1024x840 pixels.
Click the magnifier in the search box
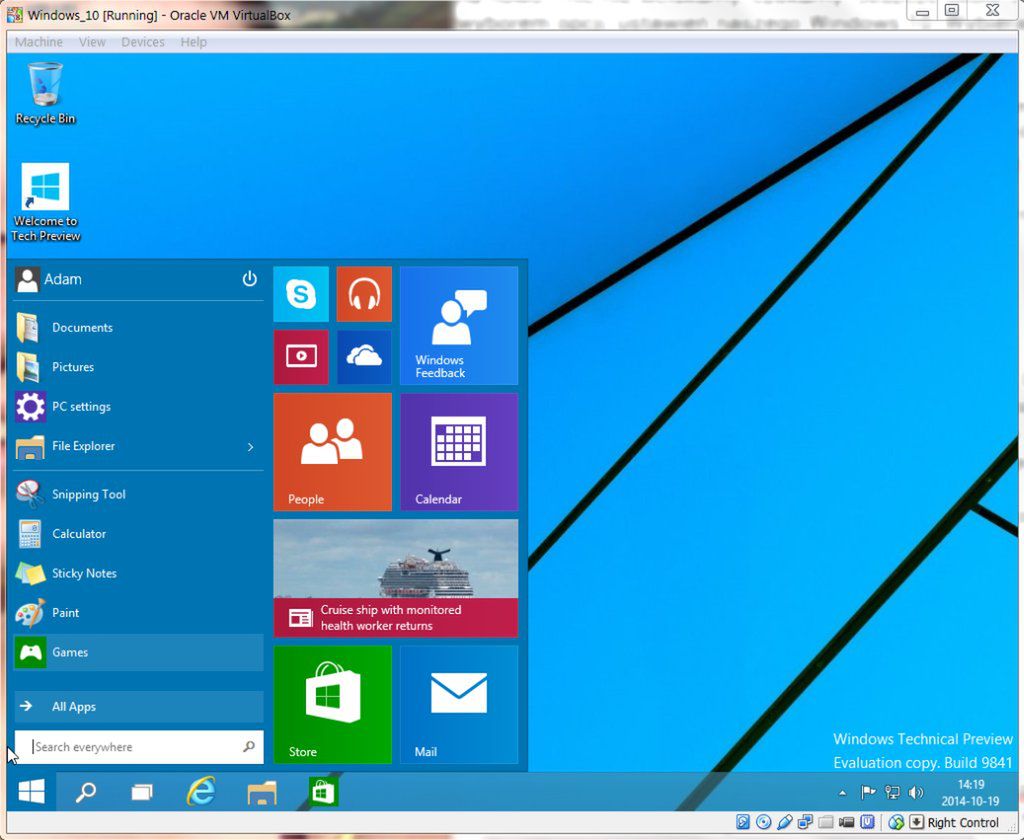pyautogui.click(x=249, y=747)
